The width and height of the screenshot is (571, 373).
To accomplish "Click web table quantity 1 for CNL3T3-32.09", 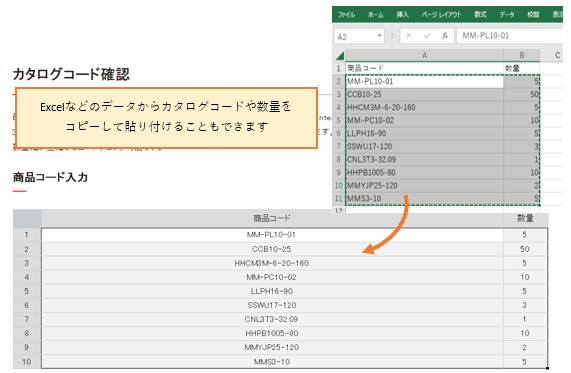I will pyautogui.click(x=525, y=319).
